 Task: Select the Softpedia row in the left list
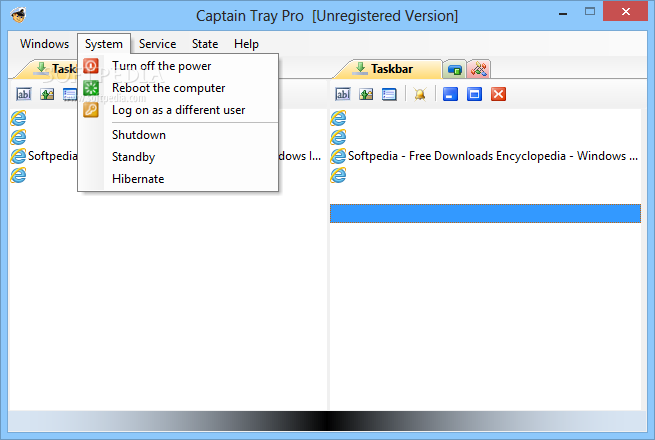click(x=43, y=156)
